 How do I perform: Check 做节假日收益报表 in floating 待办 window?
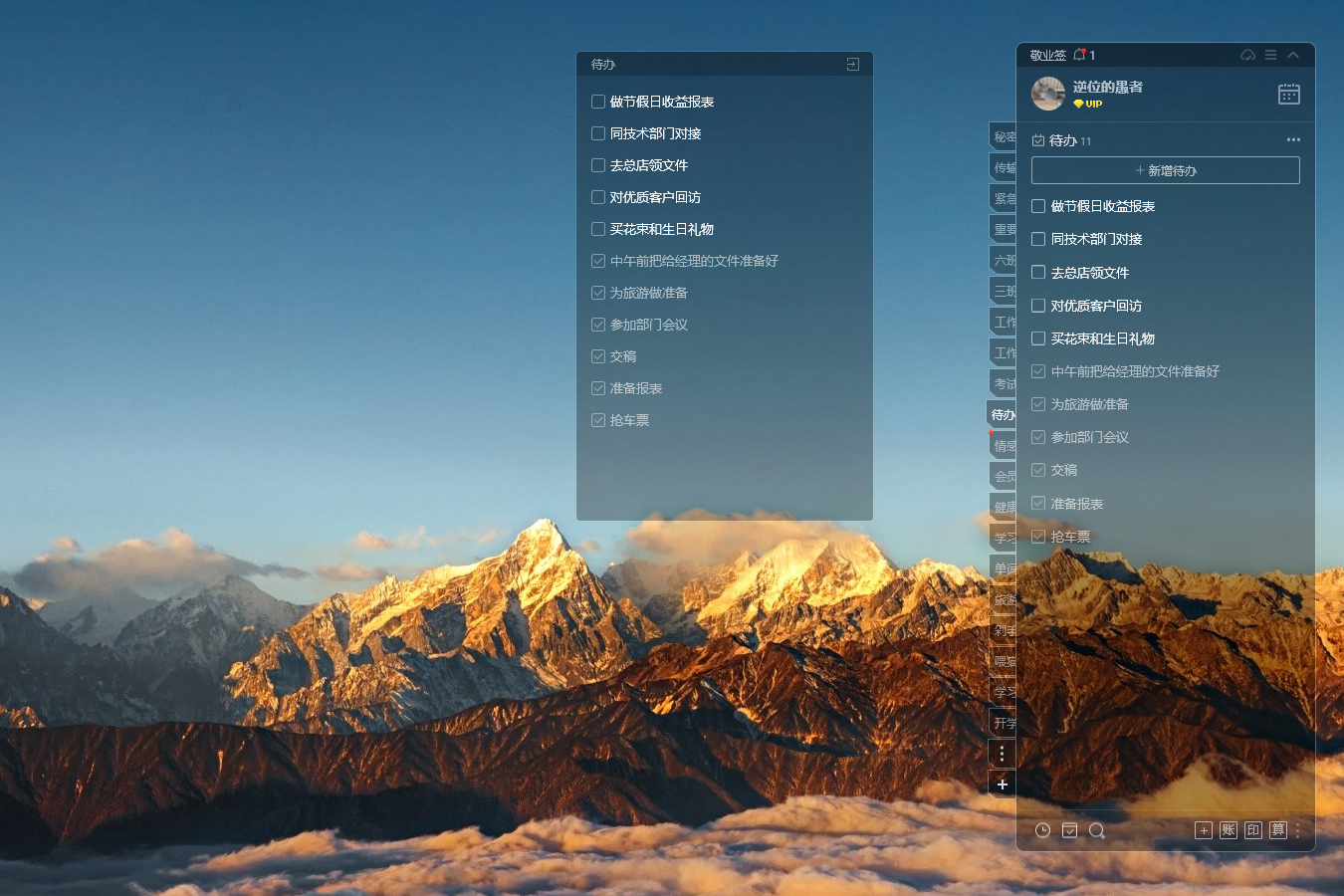[598, 102]
